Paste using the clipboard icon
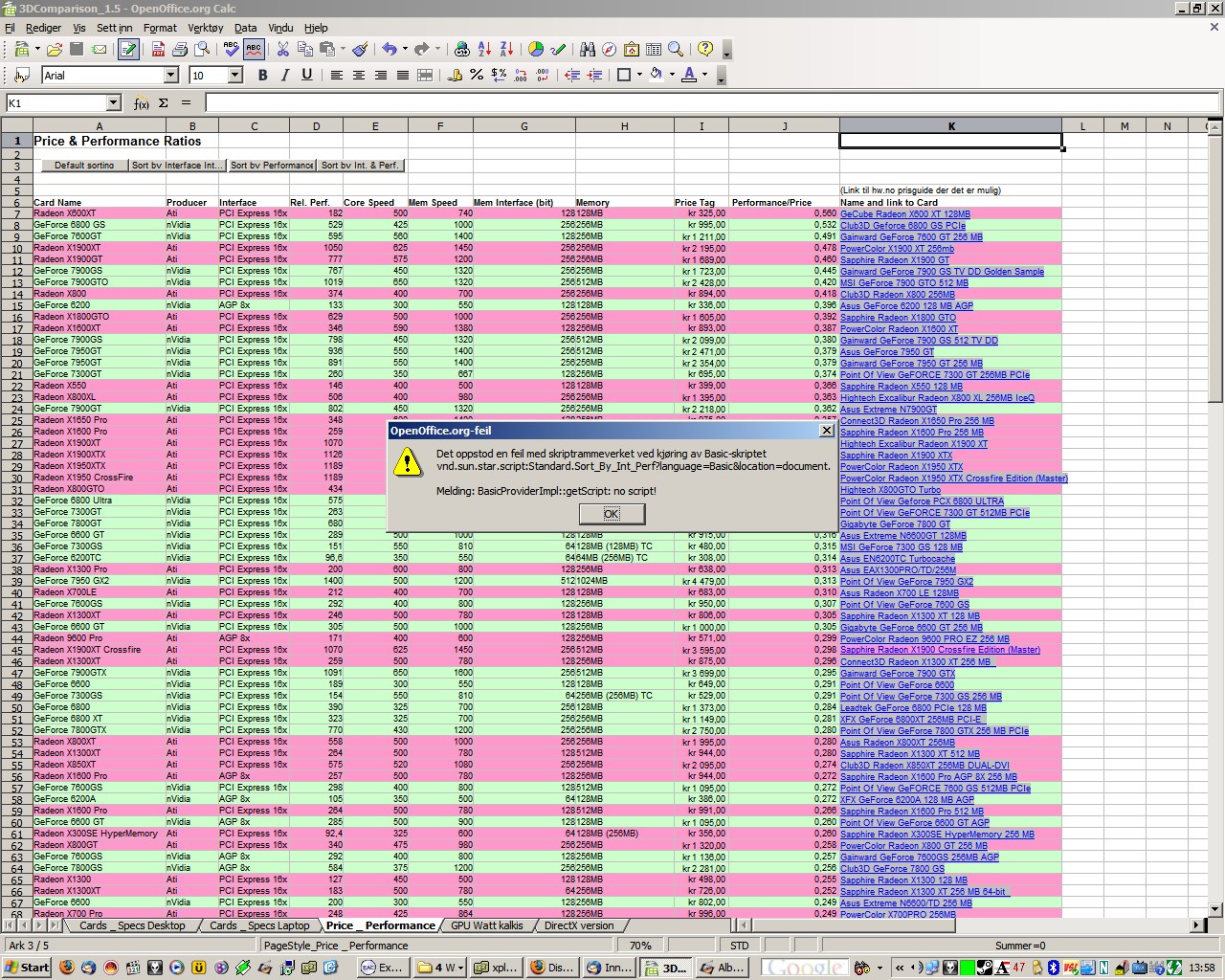Screen dimensions: 1225x980 (x=328, y=49)
